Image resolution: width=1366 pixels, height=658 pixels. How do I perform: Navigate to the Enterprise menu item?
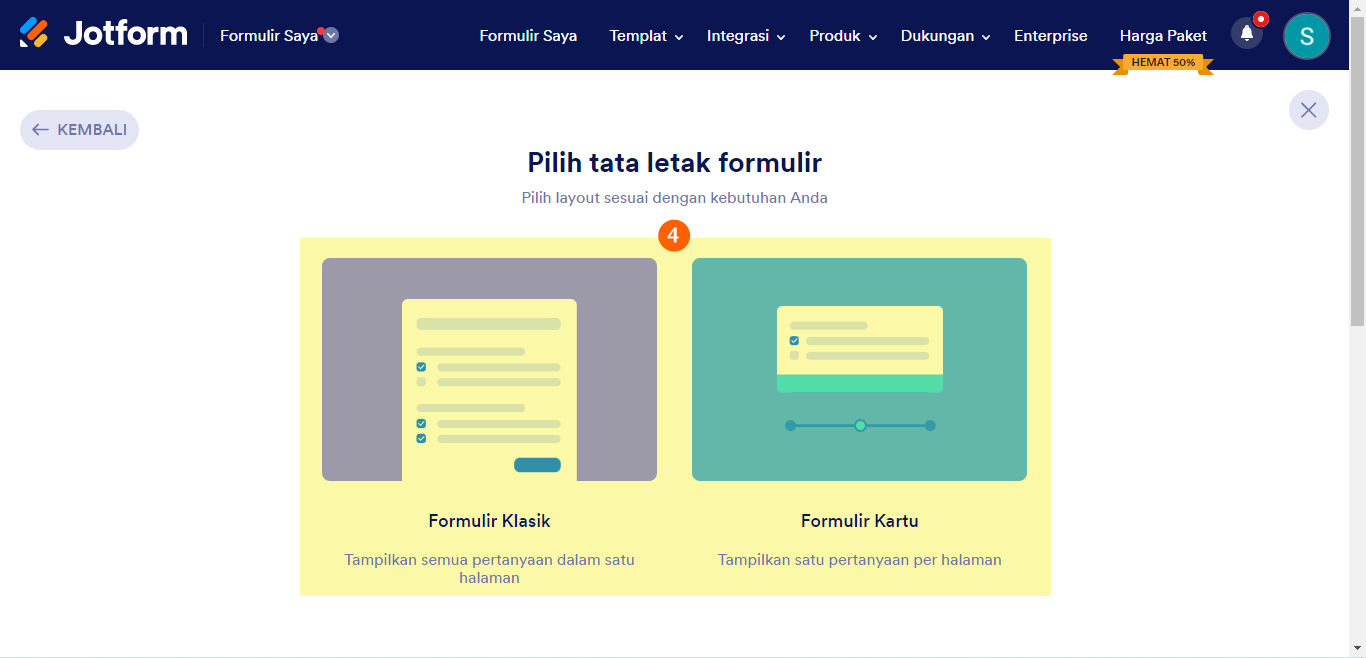(1050, 36)
